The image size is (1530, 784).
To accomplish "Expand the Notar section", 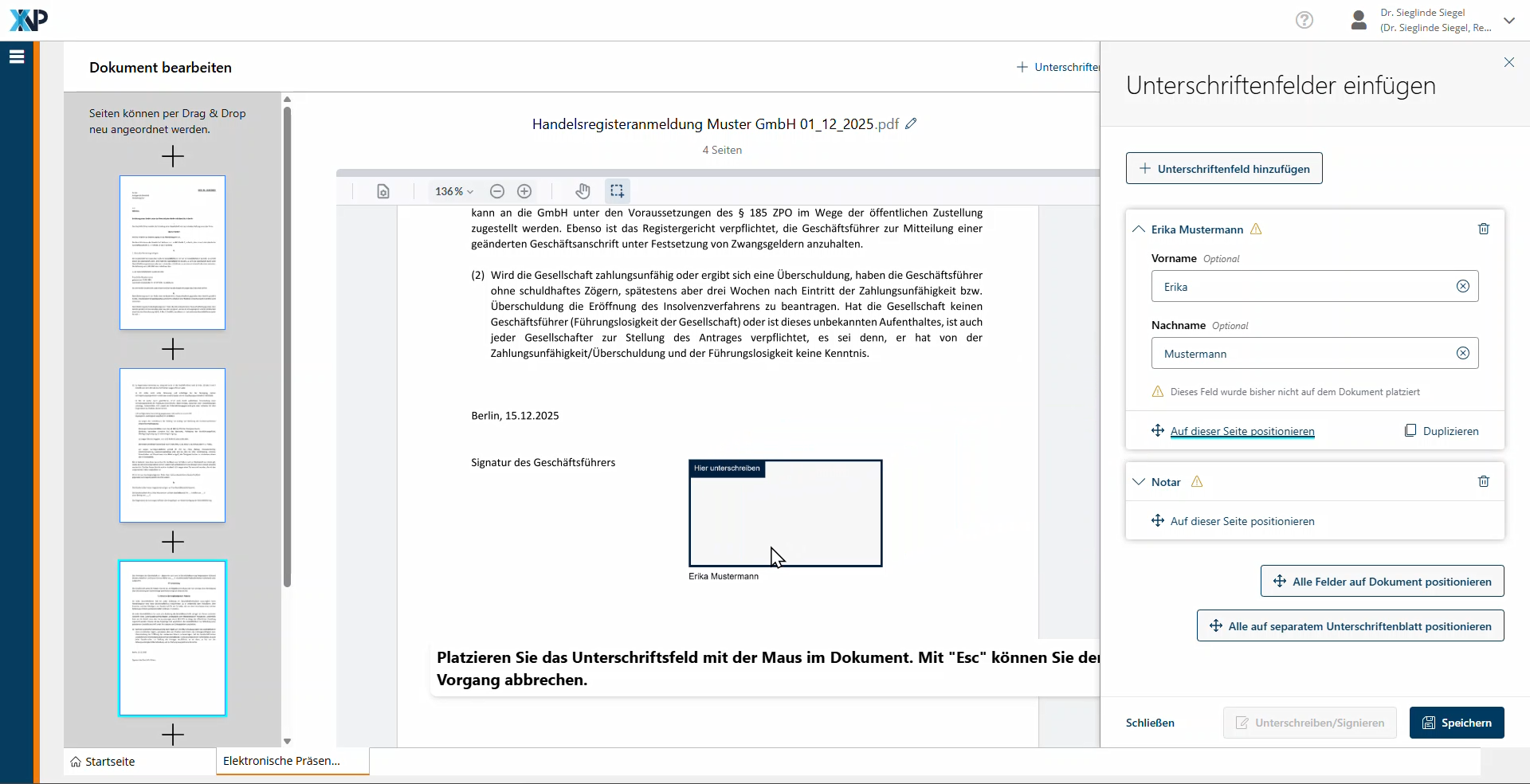I will tap(1139, 482).
